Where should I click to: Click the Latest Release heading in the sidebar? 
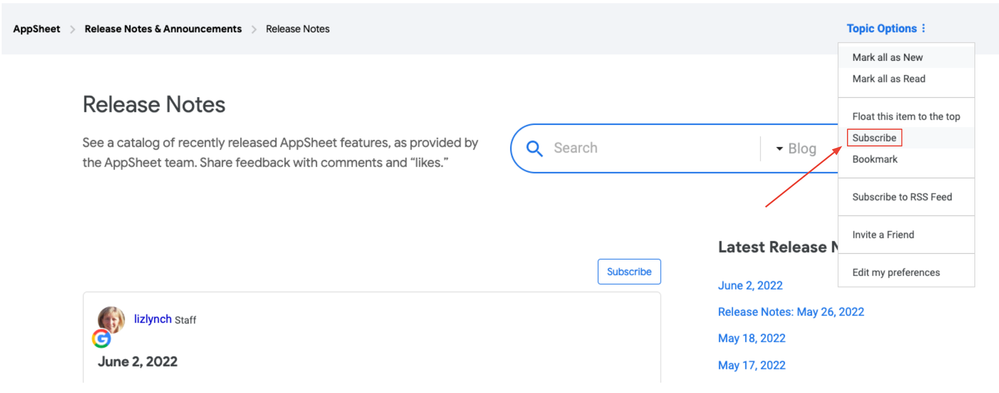tap(779, 247)
